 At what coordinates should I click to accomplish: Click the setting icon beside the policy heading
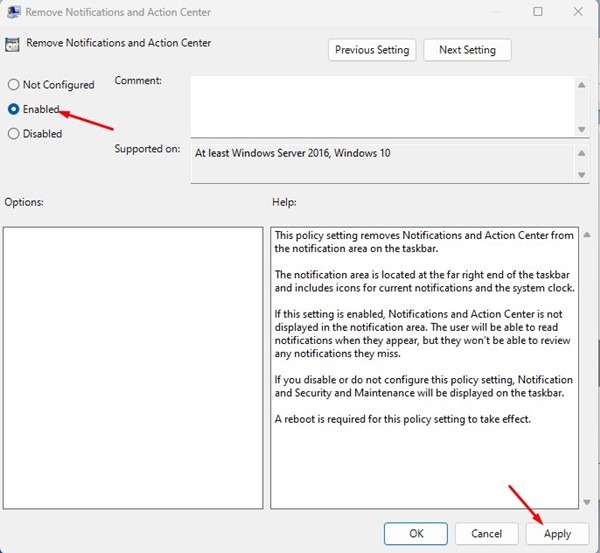tap(13, 44)
